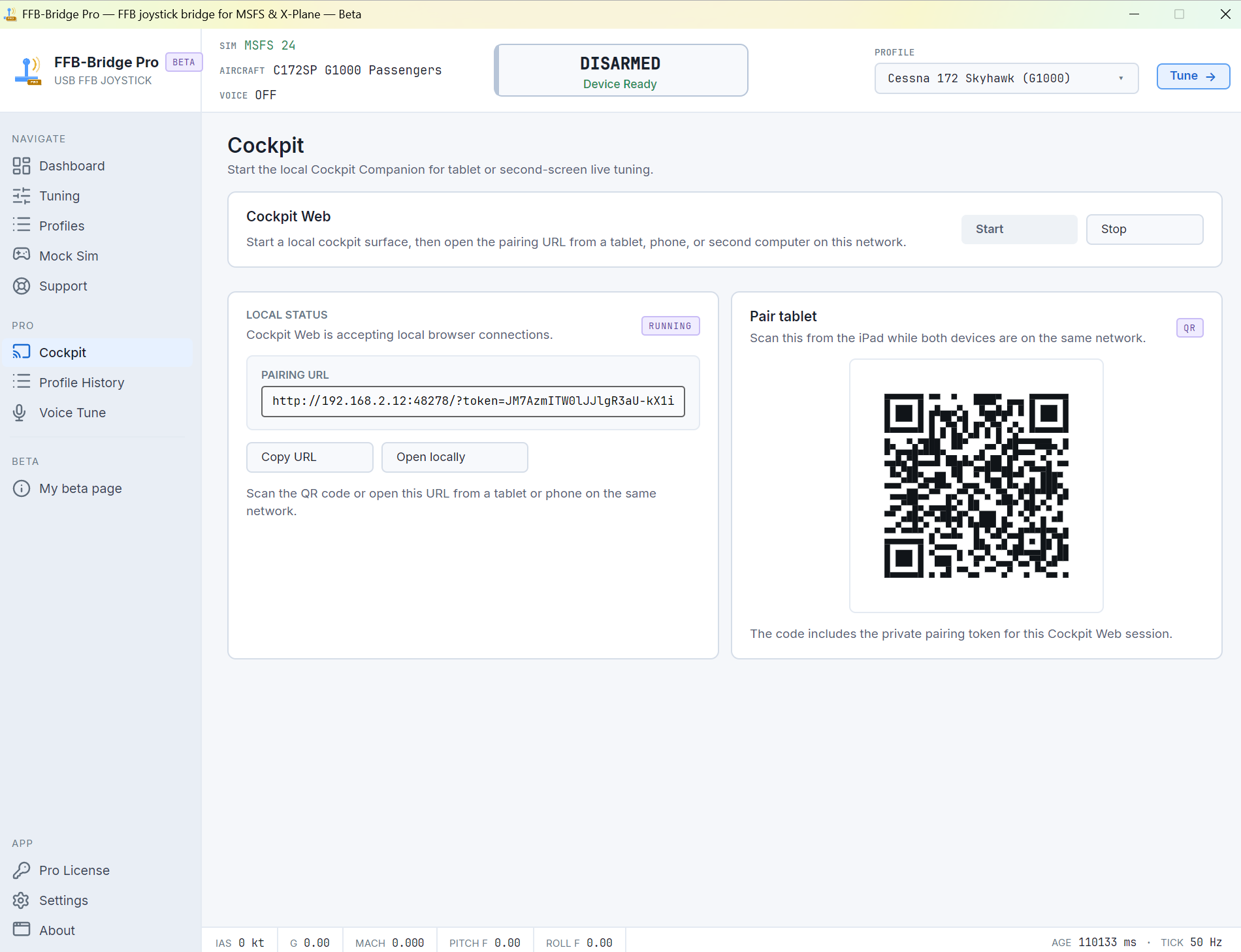Click the Pro License key icon
Viewport: 1241px width, 952px height.
point(22,870)
